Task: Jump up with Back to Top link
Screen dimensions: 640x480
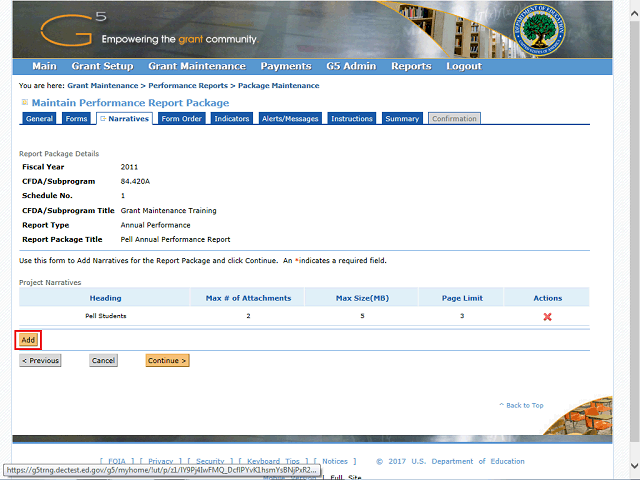Action: 521,405
